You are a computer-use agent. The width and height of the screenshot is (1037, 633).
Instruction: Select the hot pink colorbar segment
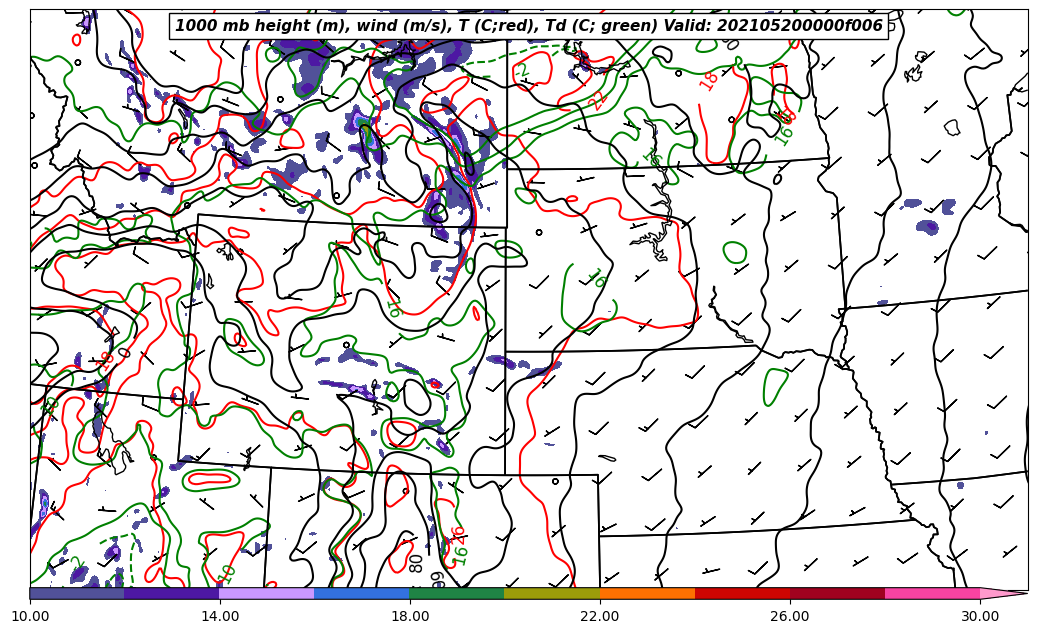pos(932,593)
